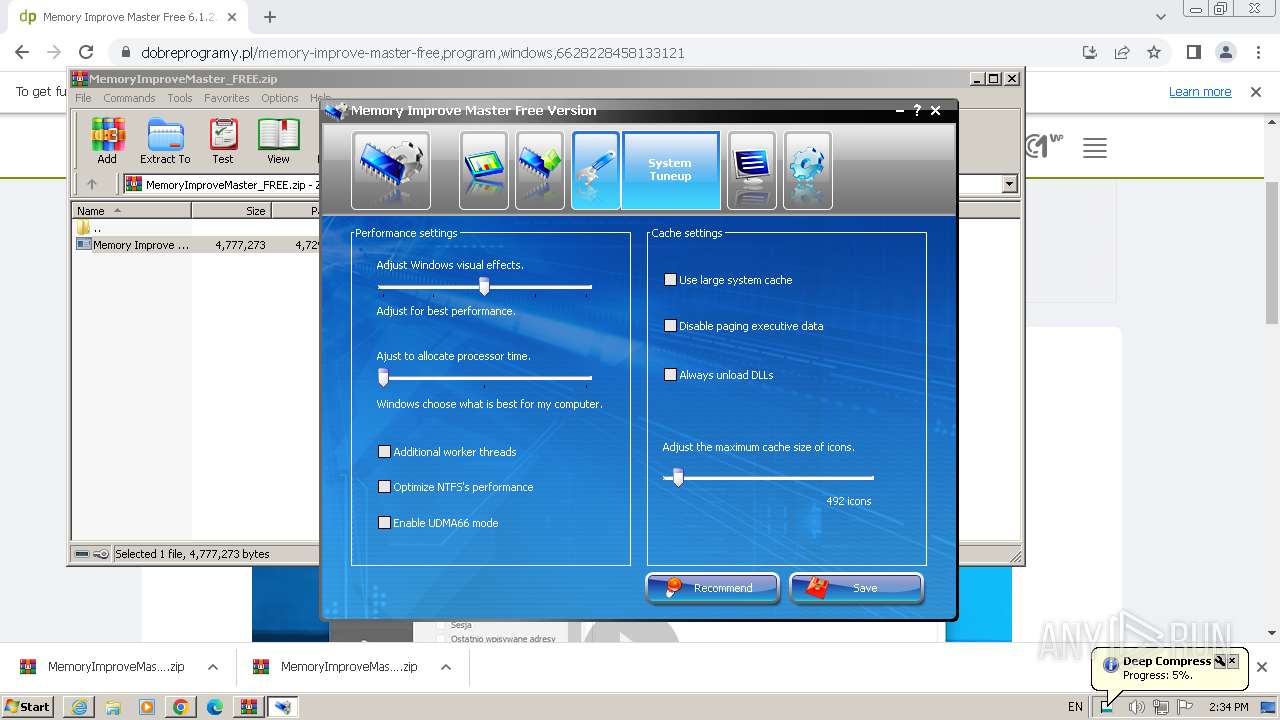Close the Deep Compress notification balloon

pyautogui.click(x=1232, y=661)
